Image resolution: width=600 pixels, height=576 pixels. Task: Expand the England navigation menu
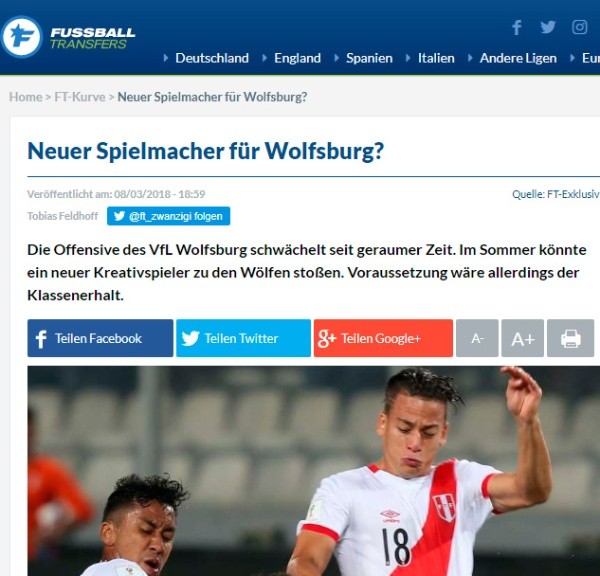pyautogui.click(x=297, y=58)
